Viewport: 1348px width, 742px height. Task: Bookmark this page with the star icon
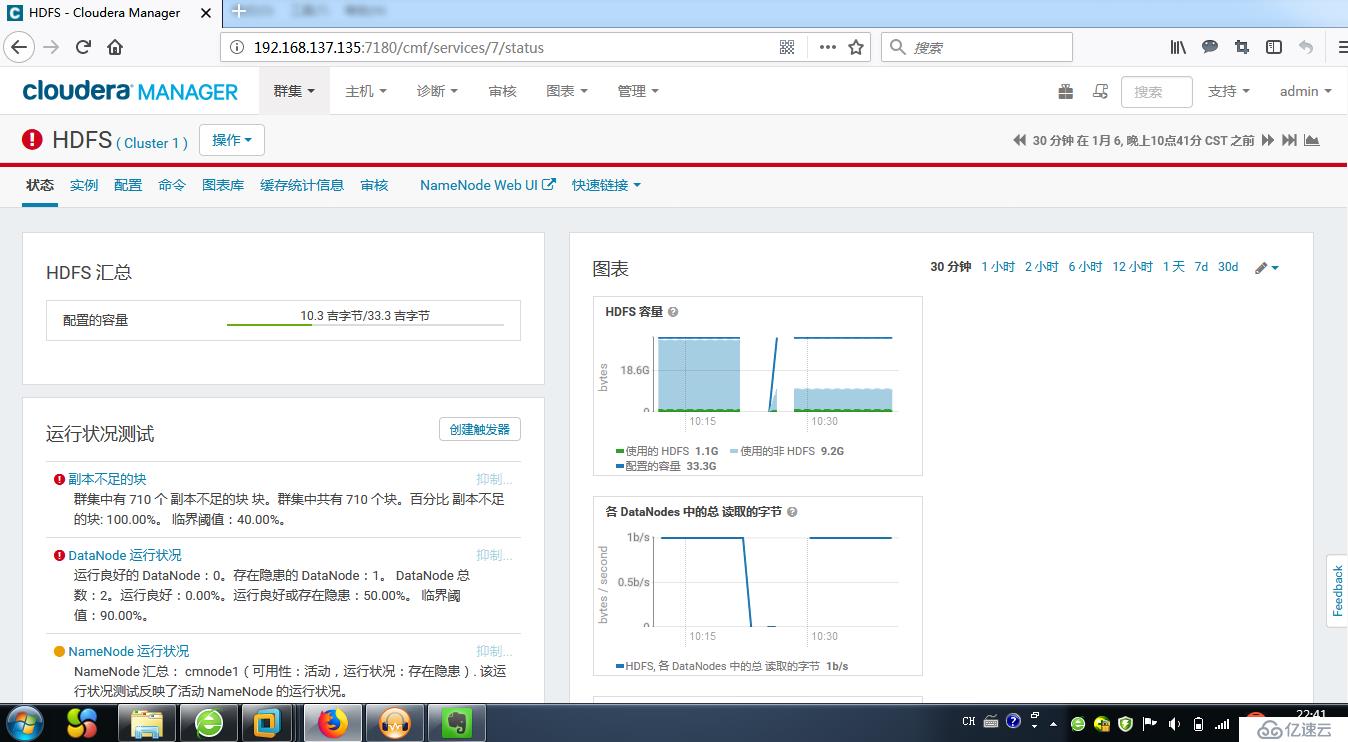[x=856, y=47]
